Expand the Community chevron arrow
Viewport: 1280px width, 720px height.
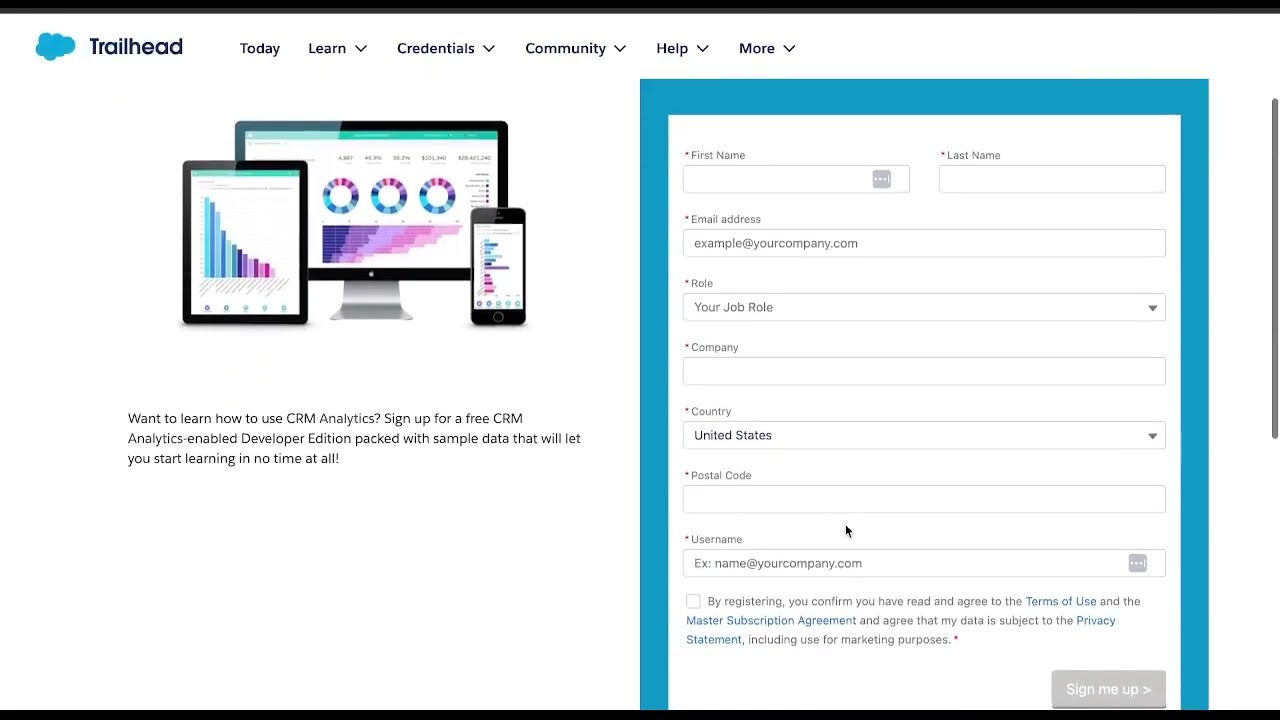tap(620, 48)
